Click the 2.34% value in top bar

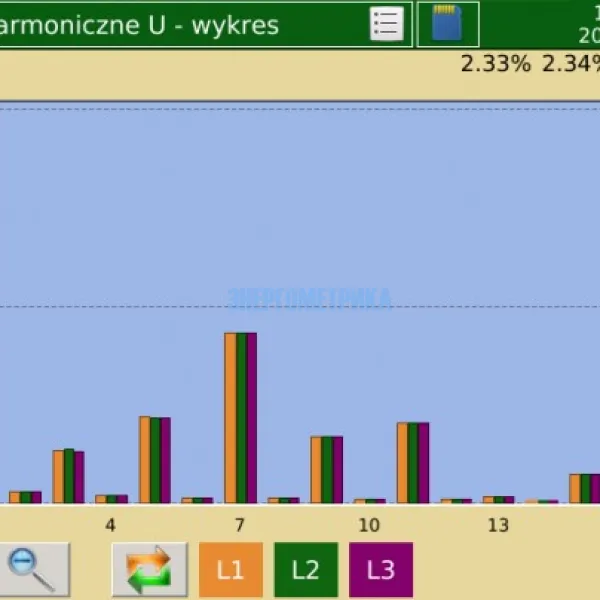571,65
